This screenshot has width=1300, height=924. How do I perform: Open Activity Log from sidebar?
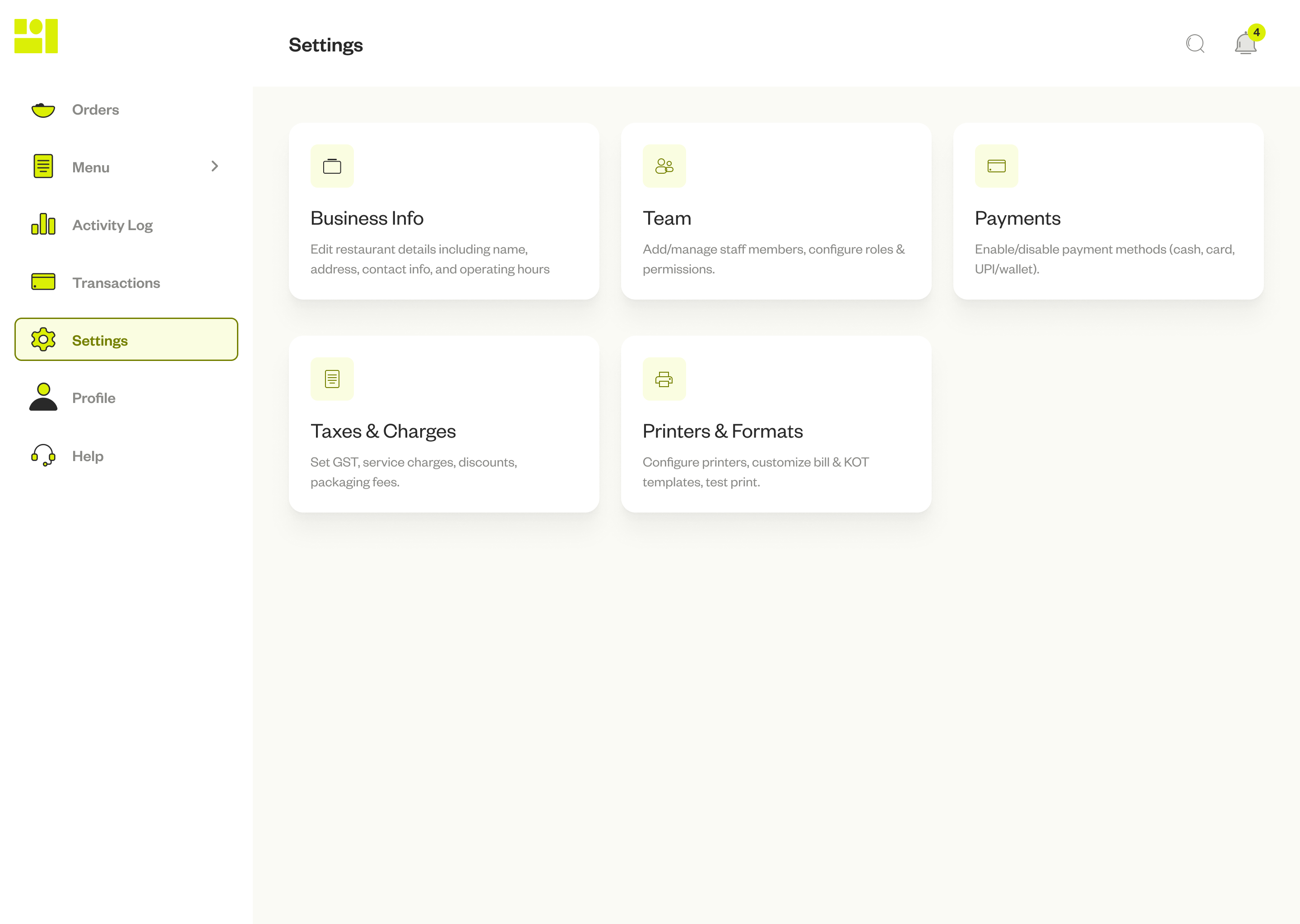(x=113, y=225)
